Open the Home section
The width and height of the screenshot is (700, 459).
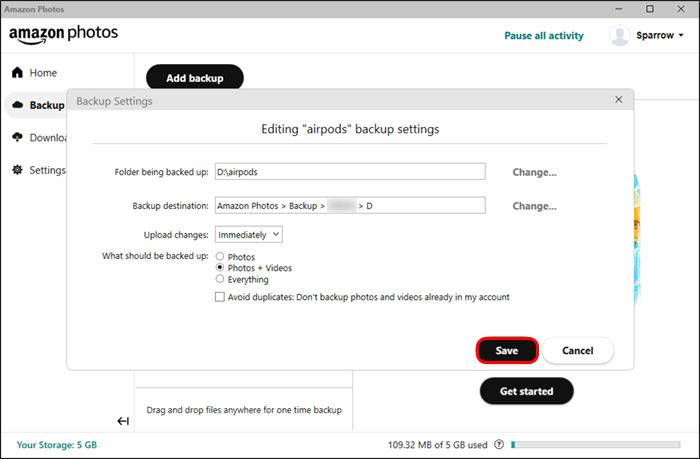[x=43, y=73]
